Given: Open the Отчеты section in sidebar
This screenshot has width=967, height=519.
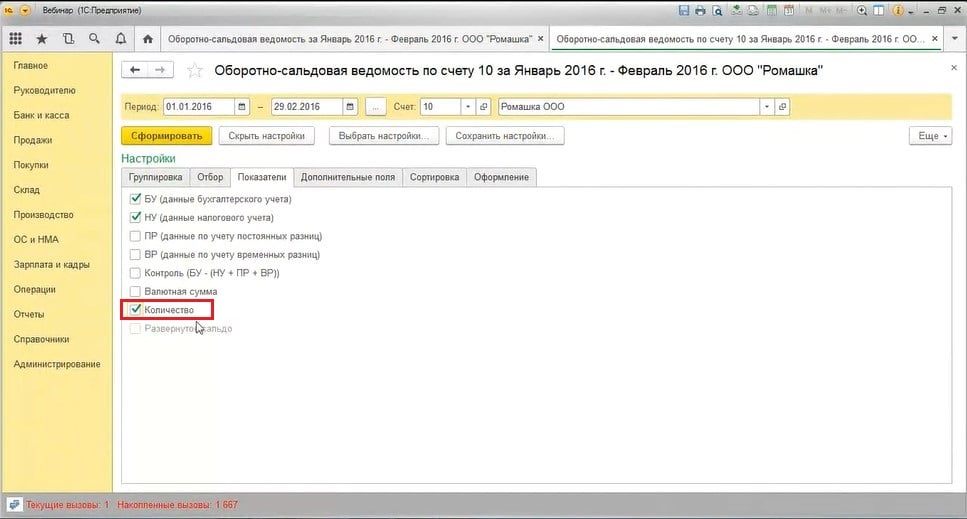Looking at the screenshot, I should click(x=29, y=314).
